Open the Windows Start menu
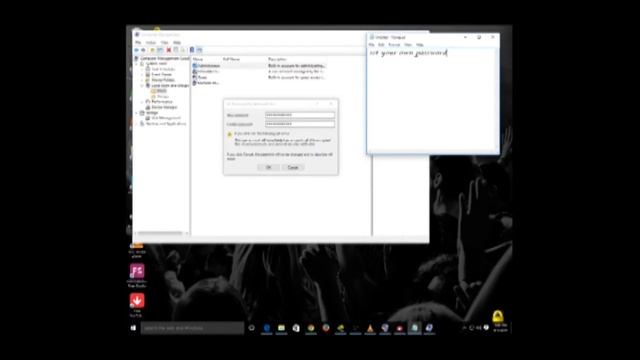Screen dimensions: 640x360 [133, 328]
